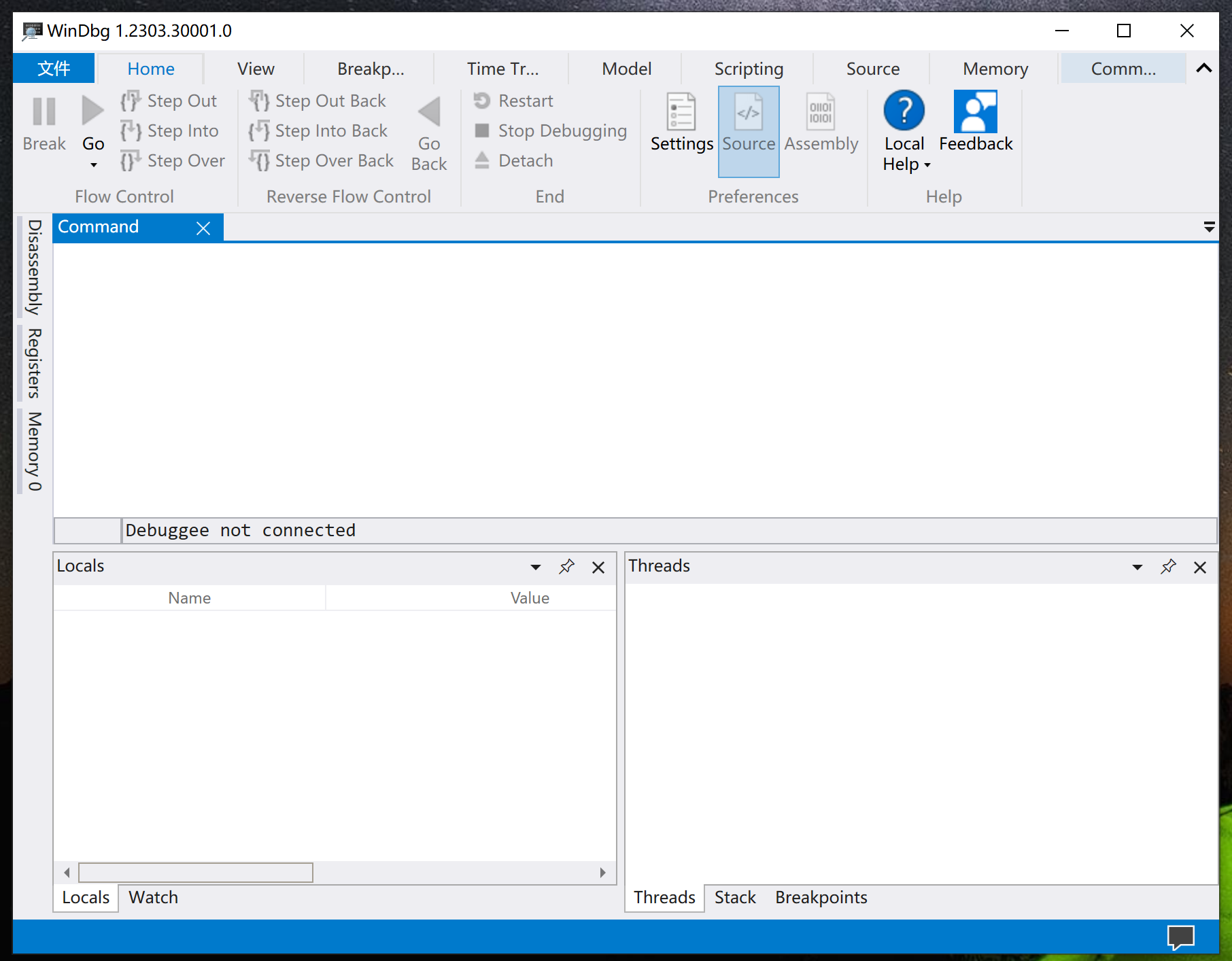
Task: Pin the Threads panel
Action: point(1168,567)
